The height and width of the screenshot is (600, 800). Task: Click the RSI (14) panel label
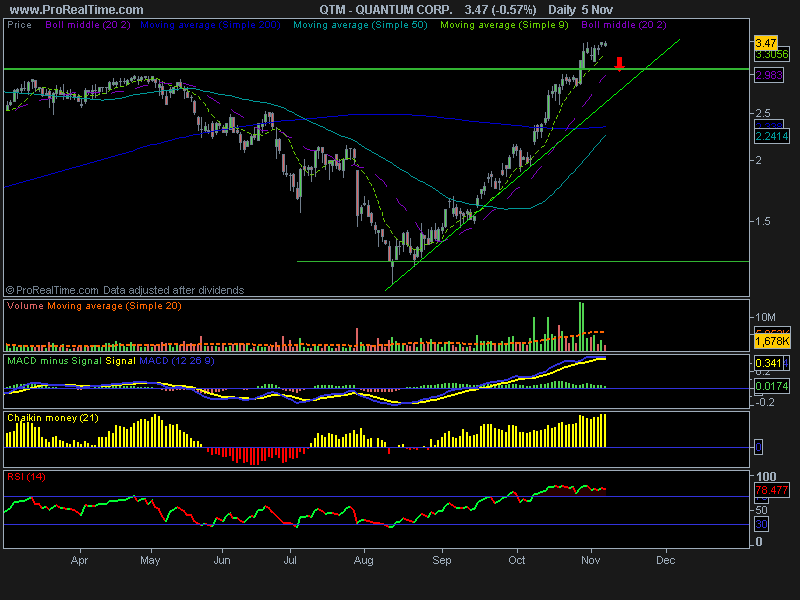(27, 477)
